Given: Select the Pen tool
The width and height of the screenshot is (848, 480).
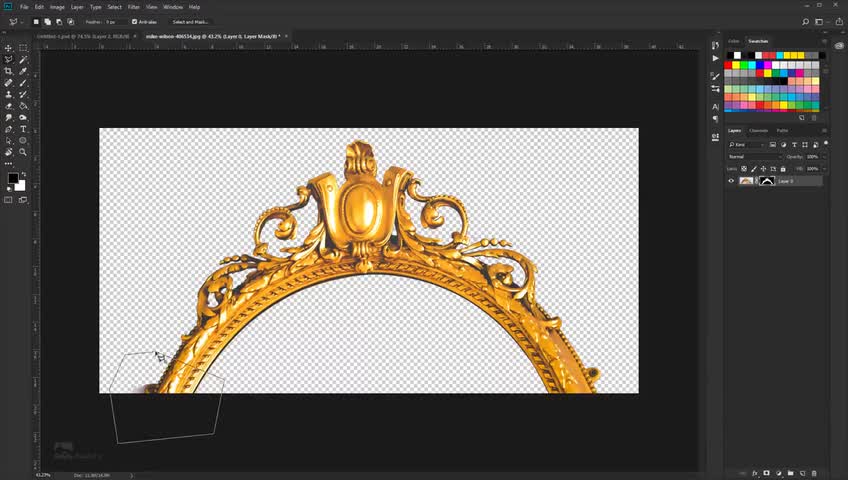Looking at the screenshot, I should [x=8, y=129].
